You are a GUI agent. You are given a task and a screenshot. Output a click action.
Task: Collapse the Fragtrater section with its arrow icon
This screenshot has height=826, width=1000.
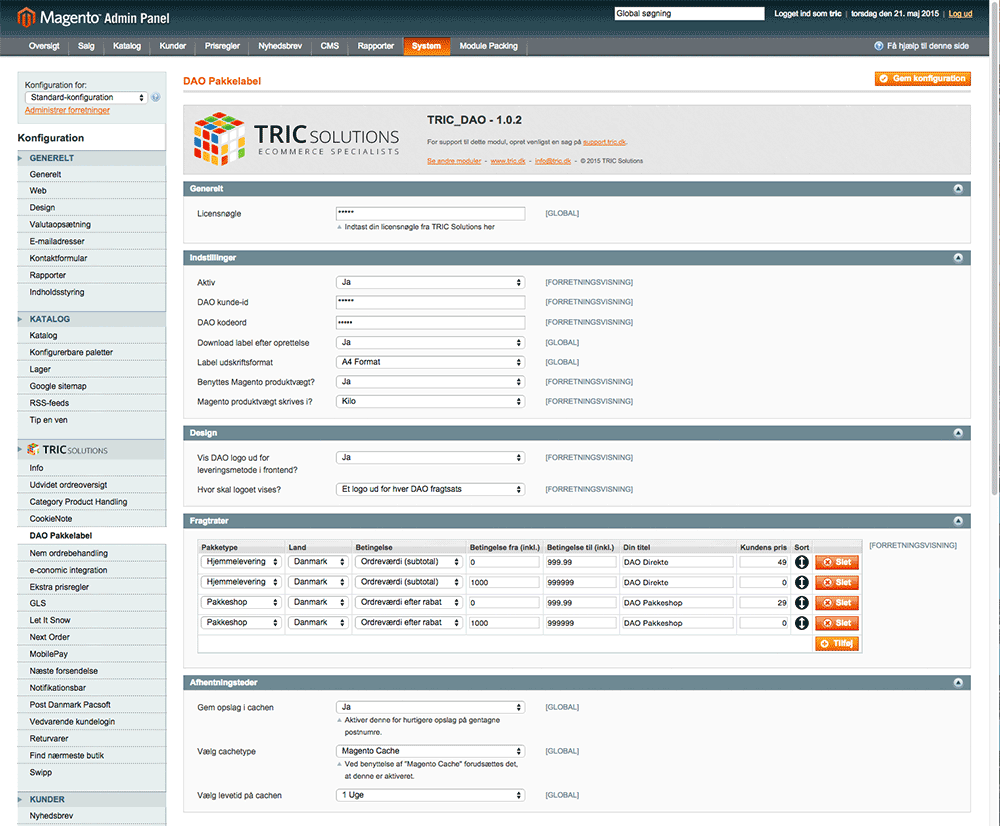pyautogui.click(x=958, y=521)
